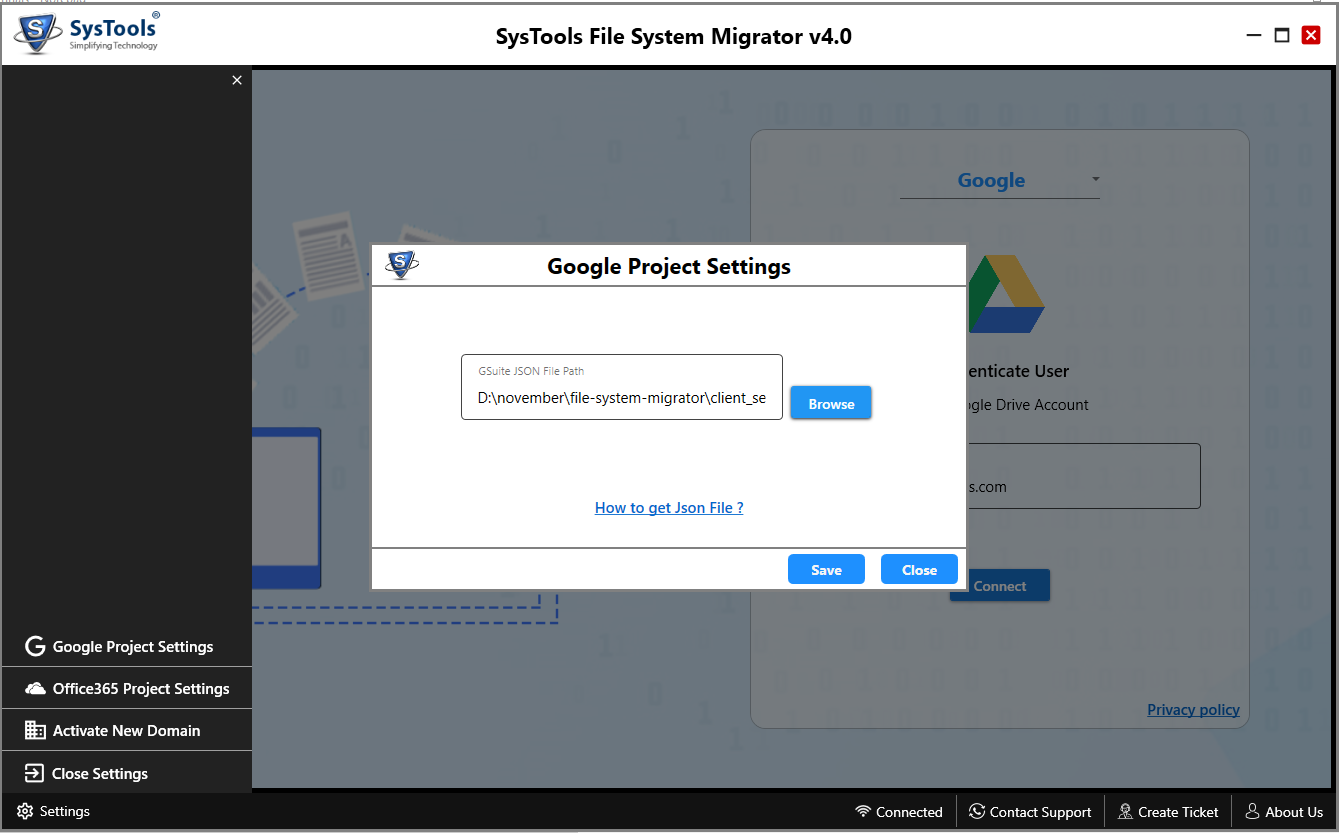Open Settings in the status bar
Screen dimensions: 1339x833
(54, 811)
